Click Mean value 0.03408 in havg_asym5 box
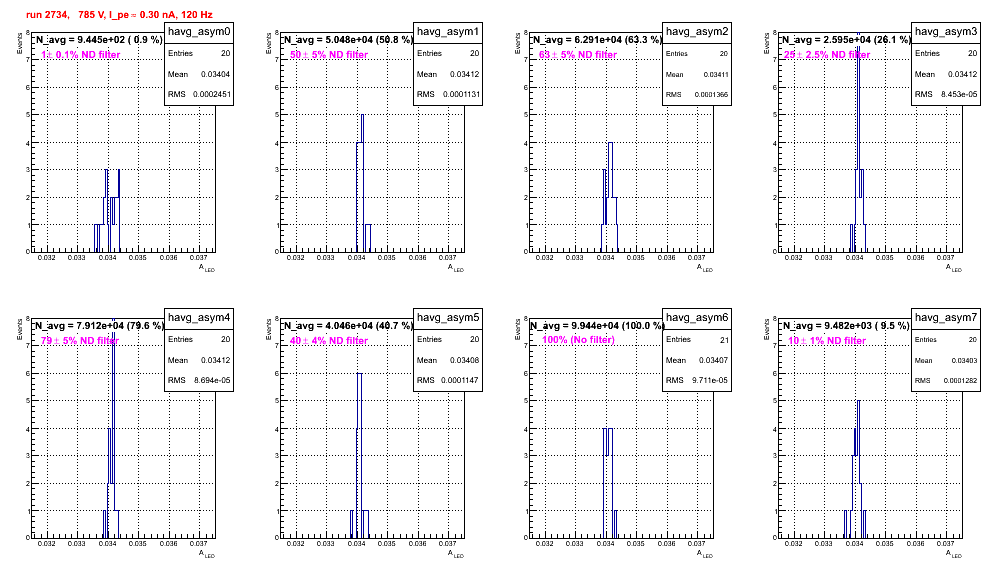The image size is (996, 572). pos(464,360)
